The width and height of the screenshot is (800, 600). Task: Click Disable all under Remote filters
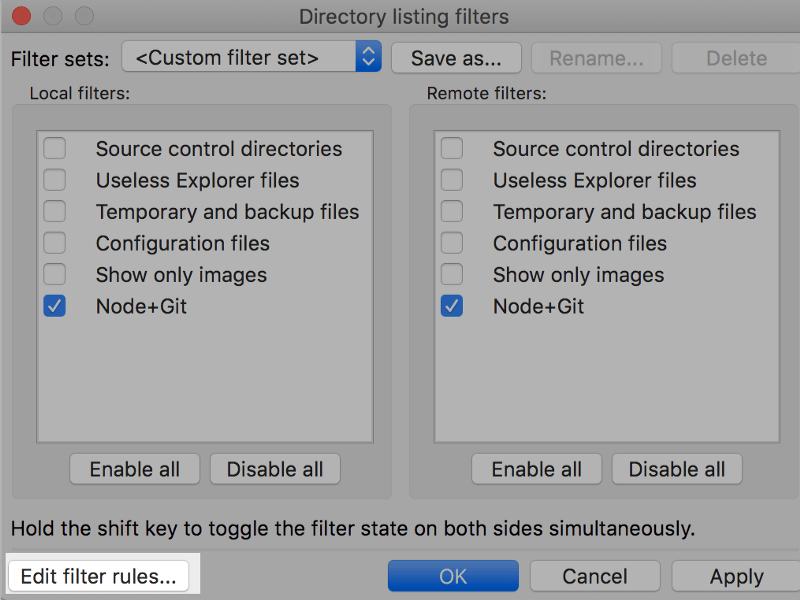[x=677, y=469]
